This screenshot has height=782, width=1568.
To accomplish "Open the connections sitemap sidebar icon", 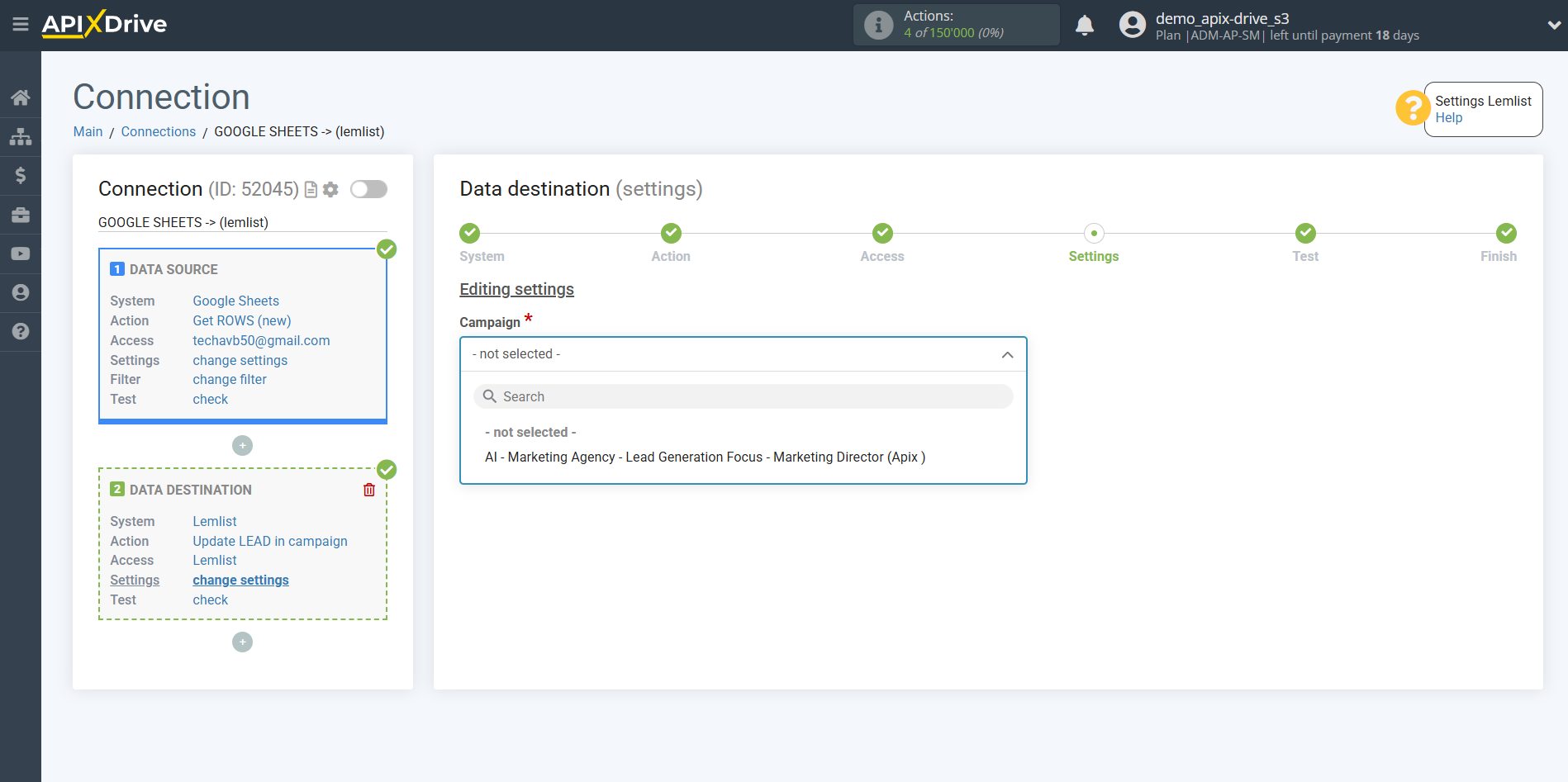I will (x=21, y=136).
